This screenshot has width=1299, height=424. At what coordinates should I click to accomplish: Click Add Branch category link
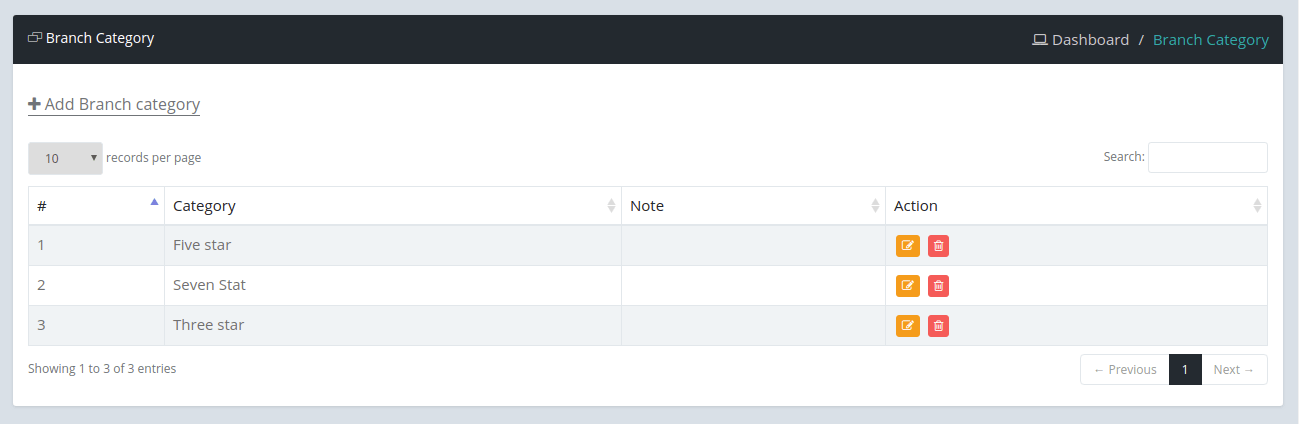tap(122, 104)
